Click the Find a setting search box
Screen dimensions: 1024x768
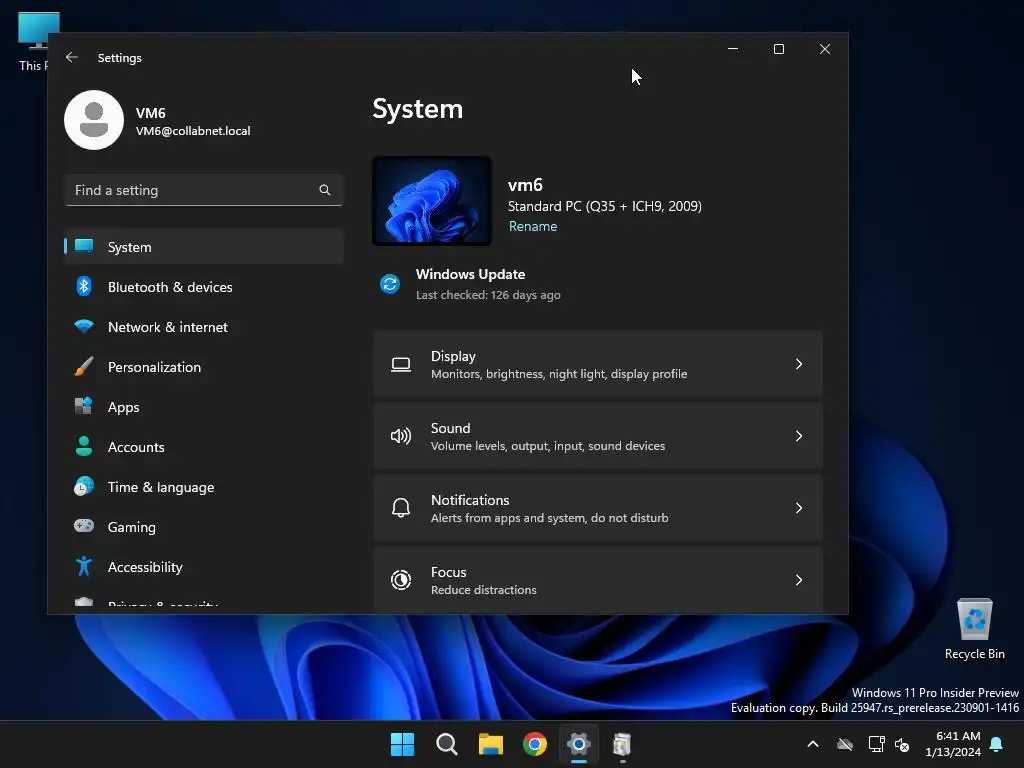click(204, 190)
